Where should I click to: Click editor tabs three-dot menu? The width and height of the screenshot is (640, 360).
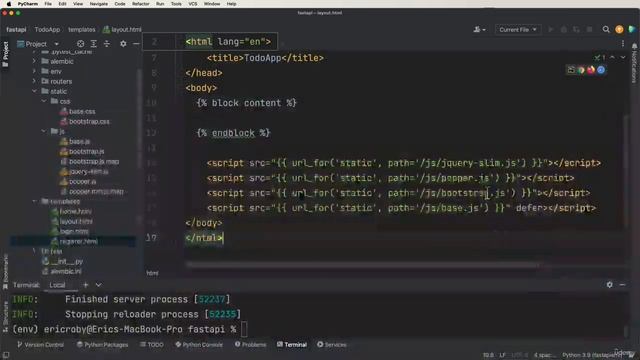point(623,44)
